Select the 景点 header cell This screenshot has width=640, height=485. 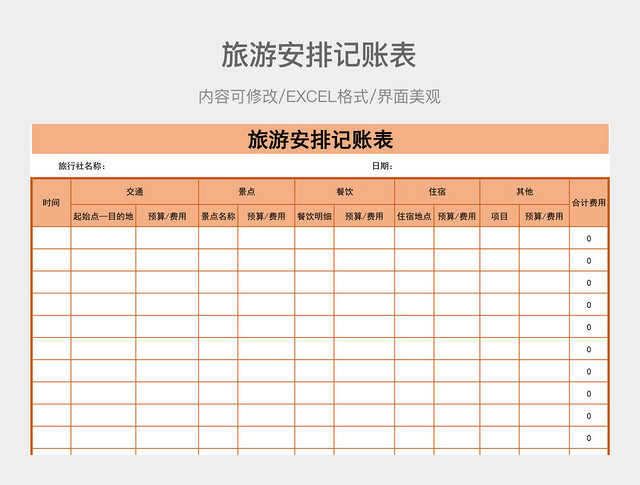click(247, 191)
